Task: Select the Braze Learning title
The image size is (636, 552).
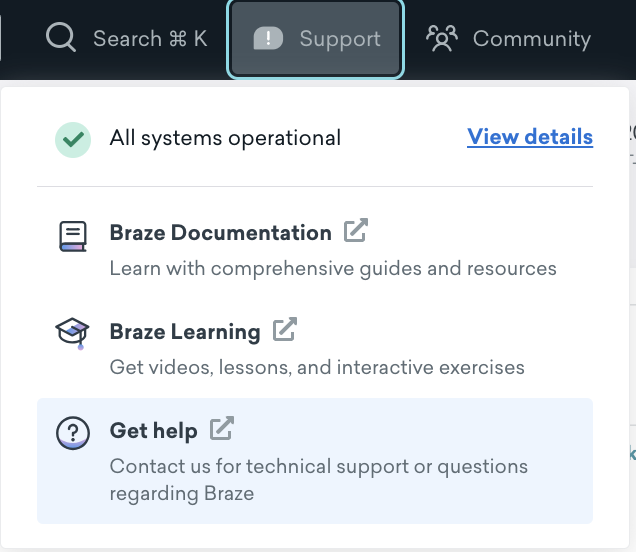Action: point(185,331)
